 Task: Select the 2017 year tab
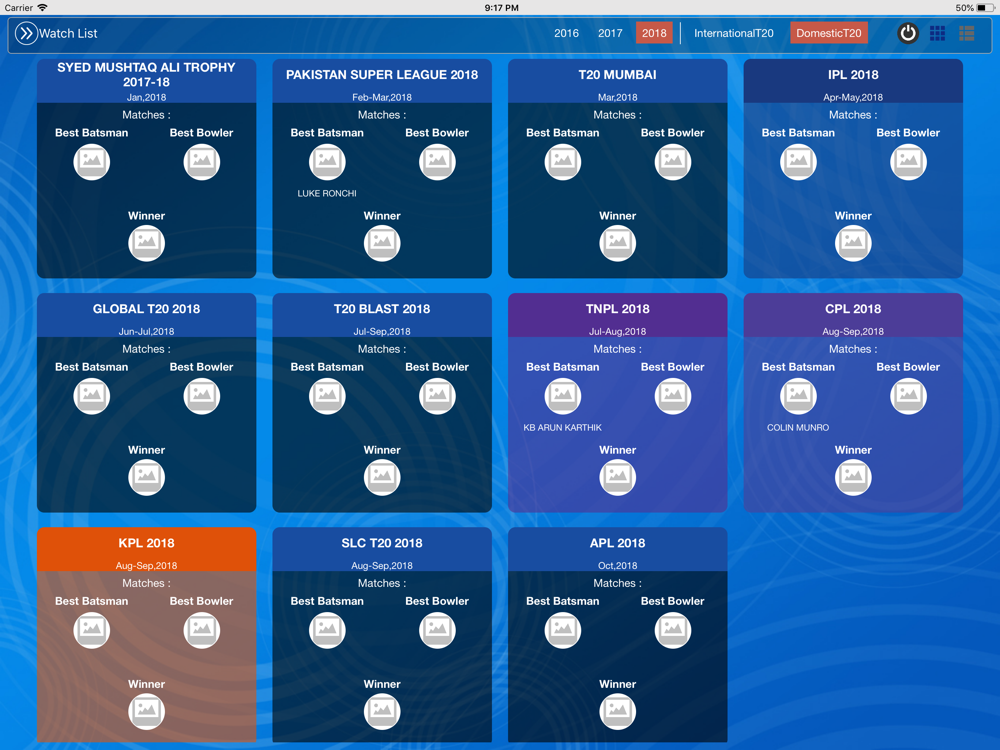(x=610, y=33)
